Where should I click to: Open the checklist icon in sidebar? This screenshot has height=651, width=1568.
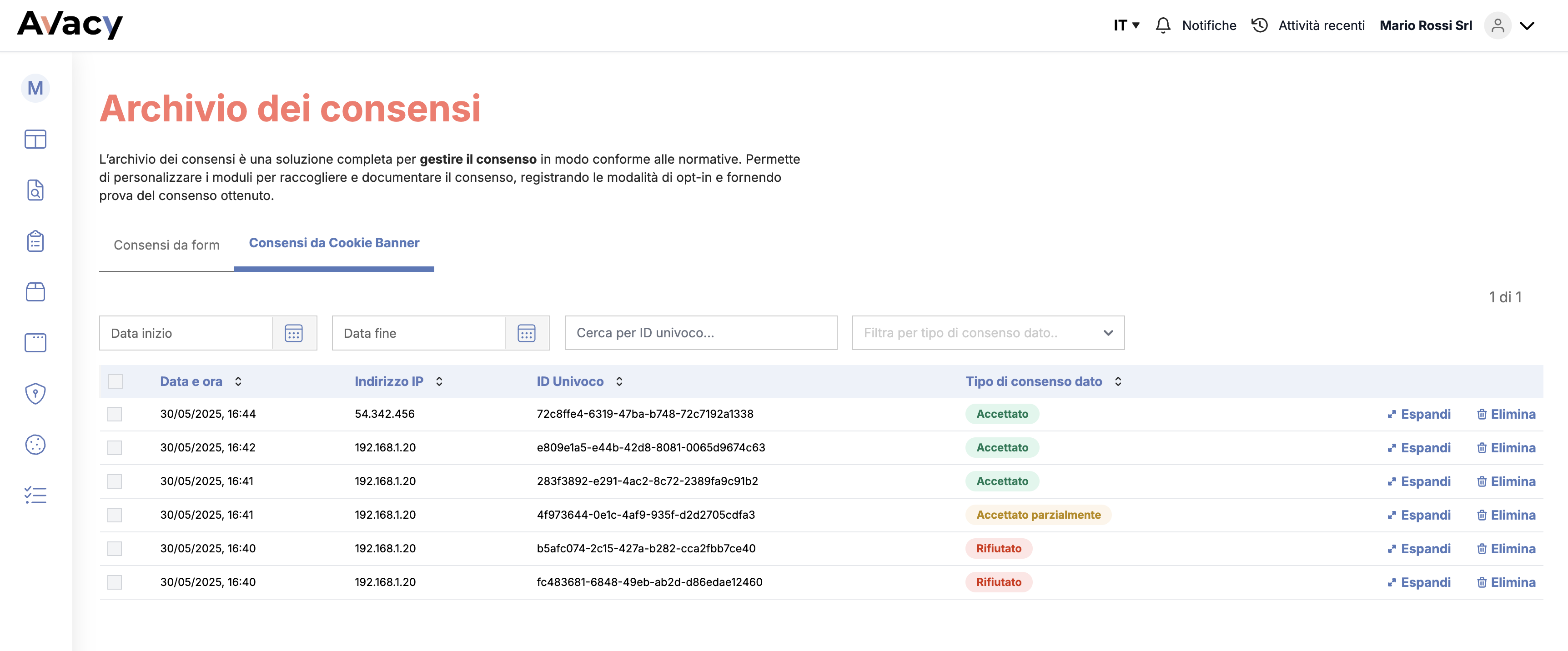(35, 495)
